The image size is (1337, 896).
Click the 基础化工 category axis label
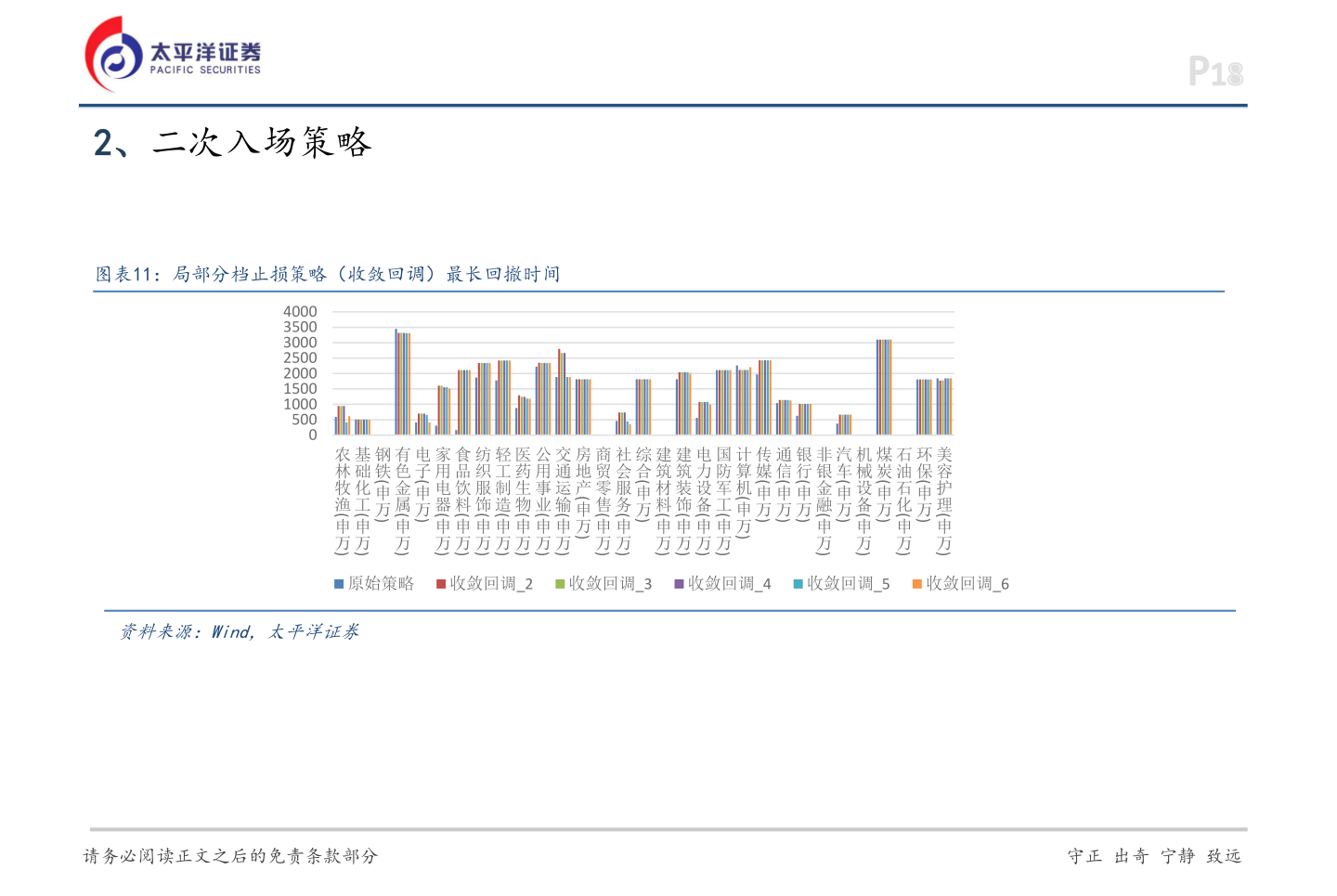pyautogui.click(x=363, y=500)
